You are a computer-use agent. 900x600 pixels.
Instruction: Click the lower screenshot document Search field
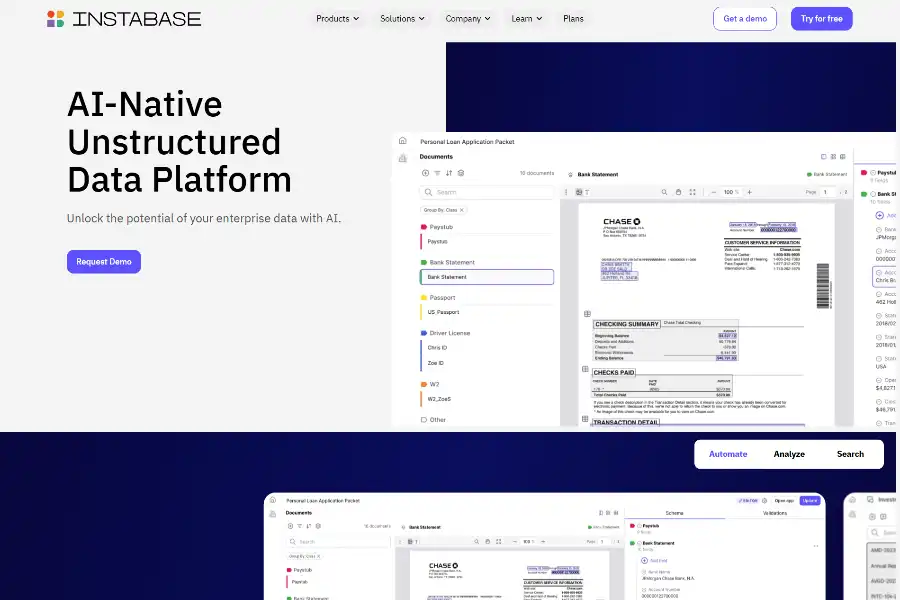(x=338, y=541)
